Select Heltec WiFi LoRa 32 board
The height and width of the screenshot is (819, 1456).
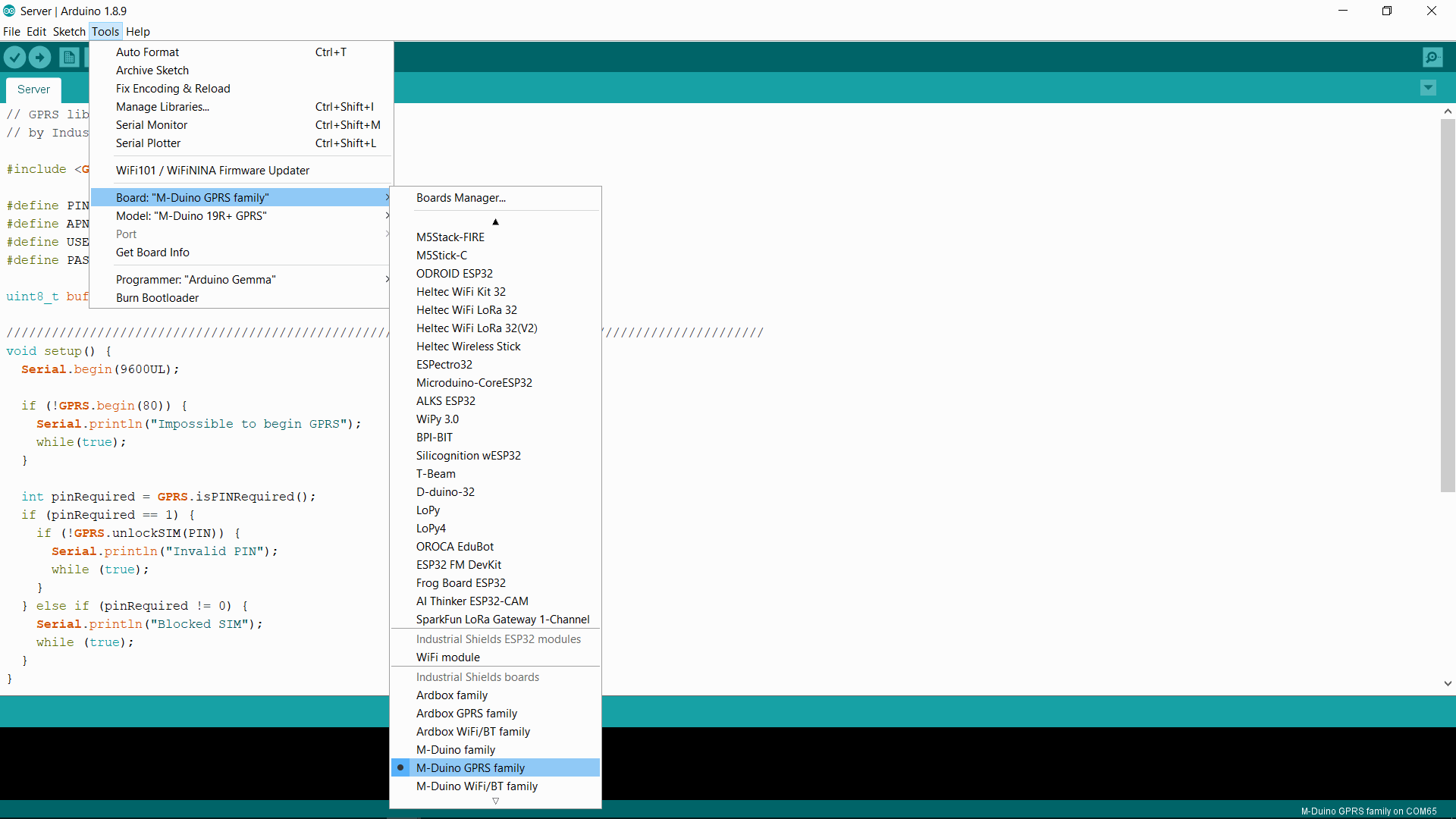496,309
